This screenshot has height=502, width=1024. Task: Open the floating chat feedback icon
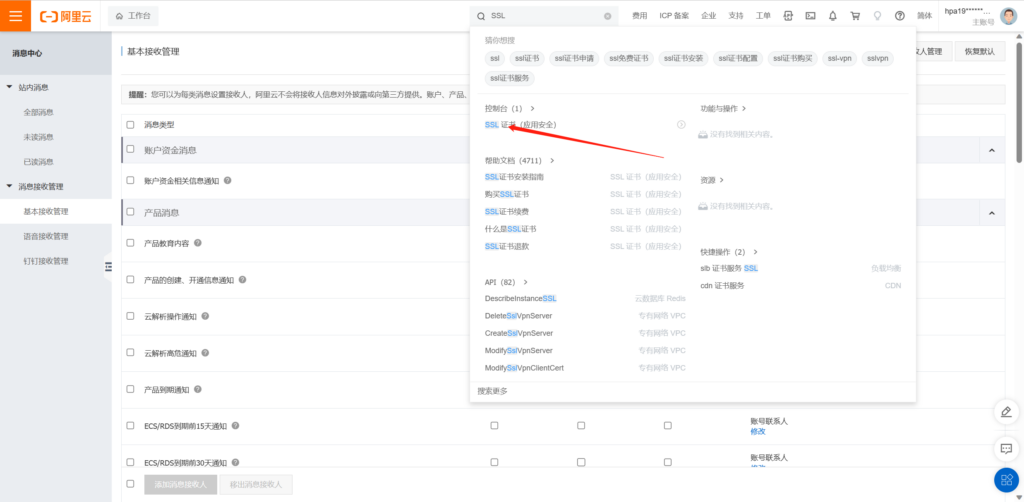tap(1006, 447)
